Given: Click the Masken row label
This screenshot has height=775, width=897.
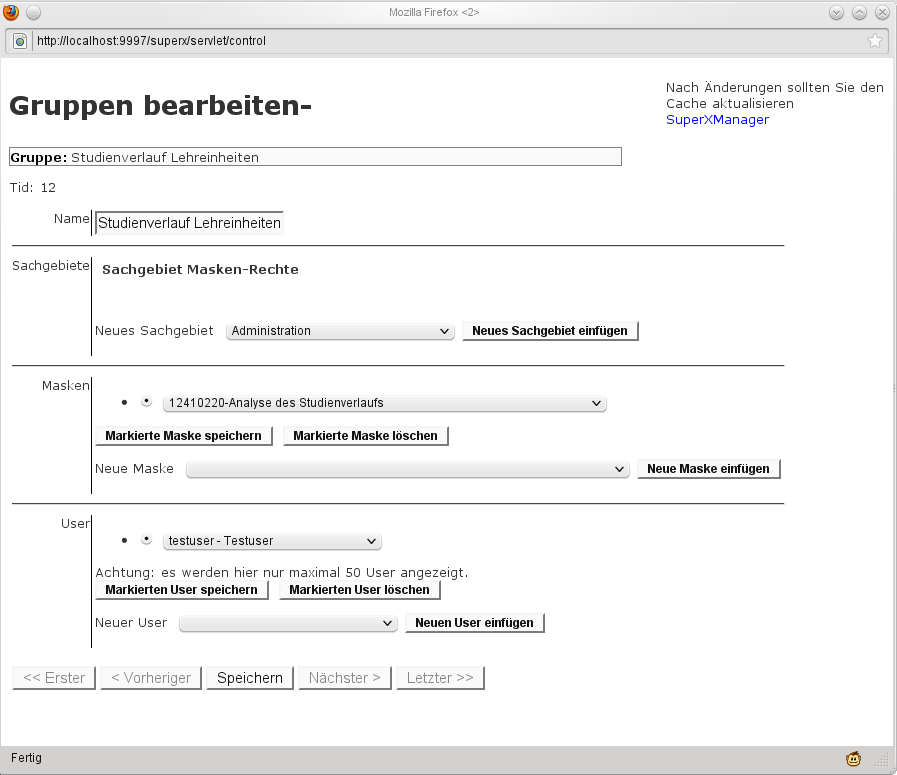Looking at the screenshot, I should (66, 385).
